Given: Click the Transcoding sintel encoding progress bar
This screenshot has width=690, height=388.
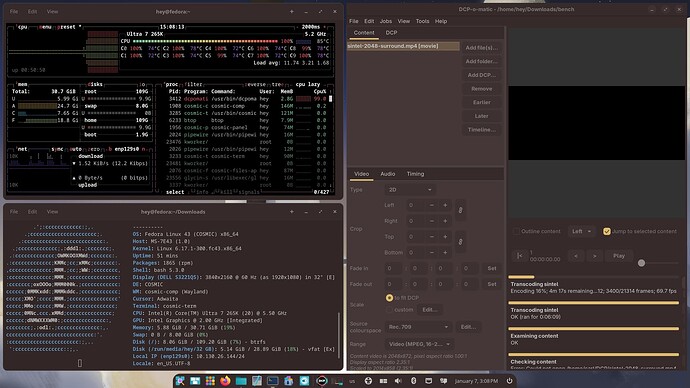Looking at the screenshot, I should click(x=594, y=277).
